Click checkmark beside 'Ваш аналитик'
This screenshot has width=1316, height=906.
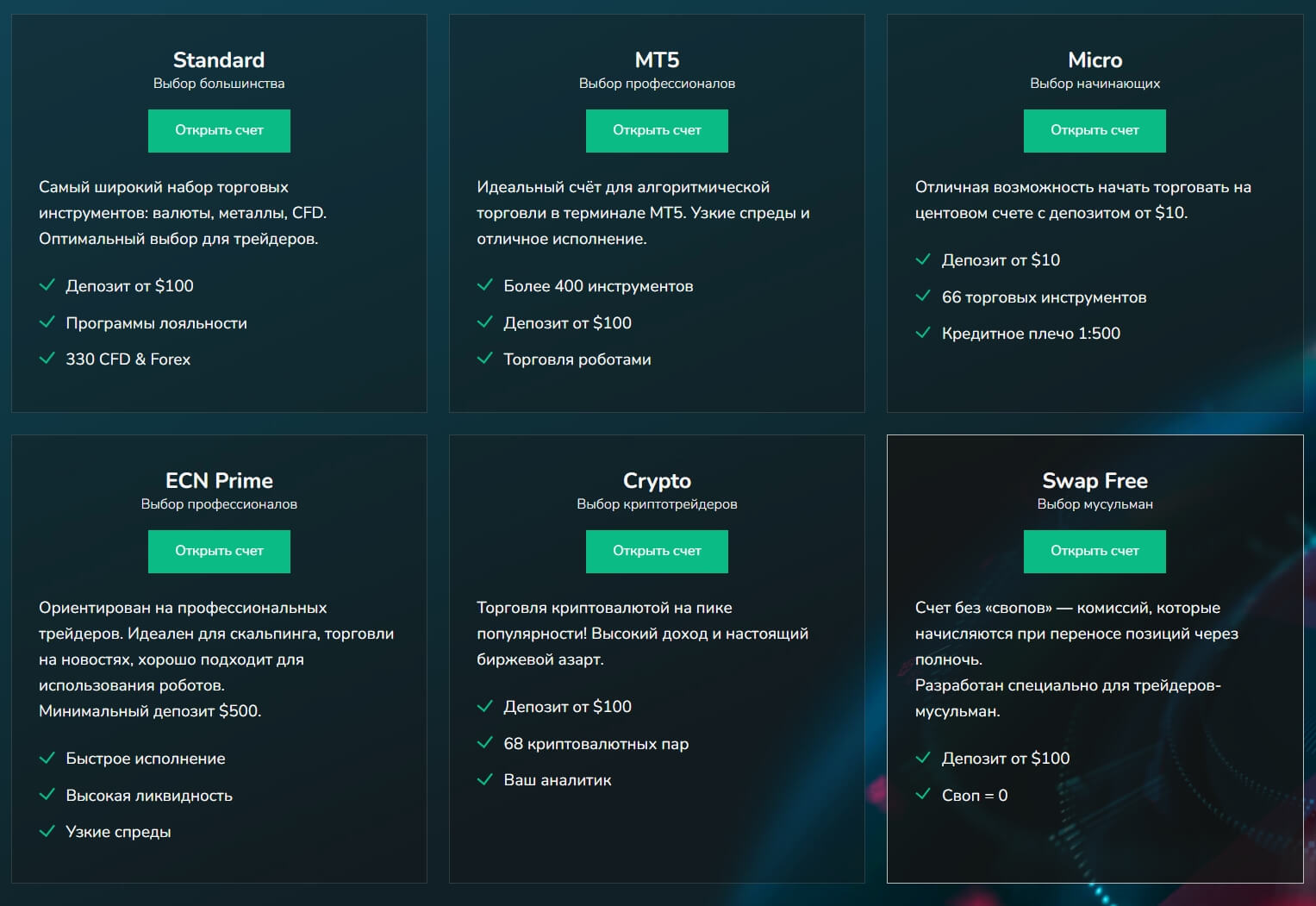coord(485,778)
